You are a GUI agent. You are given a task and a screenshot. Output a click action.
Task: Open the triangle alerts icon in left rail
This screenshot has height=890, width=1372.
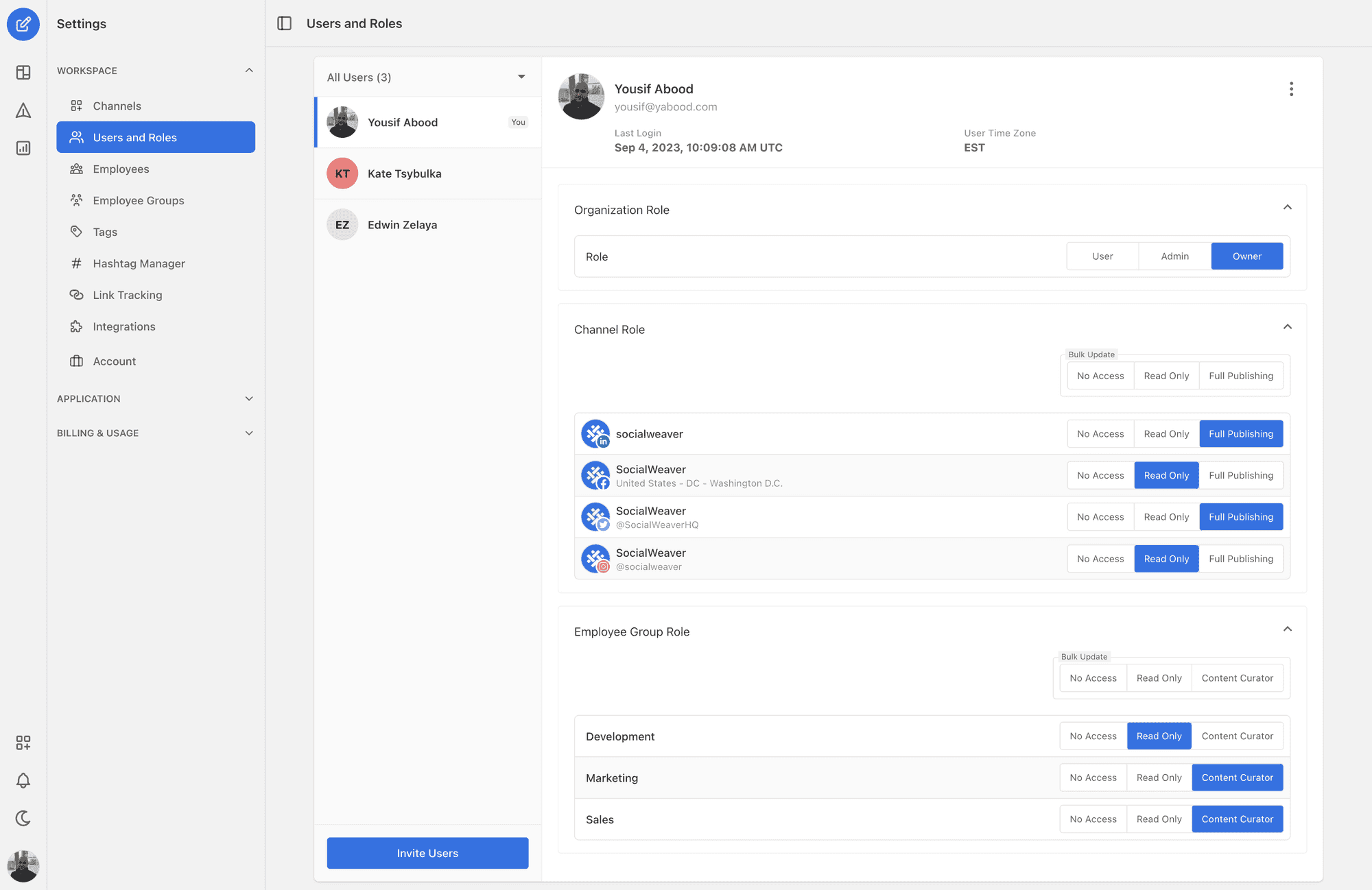[x=23, y=110]
